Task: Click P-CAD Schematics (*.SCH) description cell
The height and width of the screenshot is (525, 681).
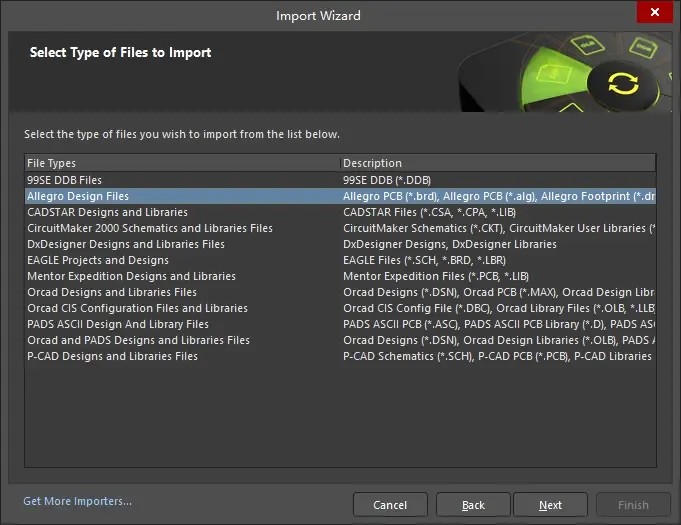Action: pos(497,357)
